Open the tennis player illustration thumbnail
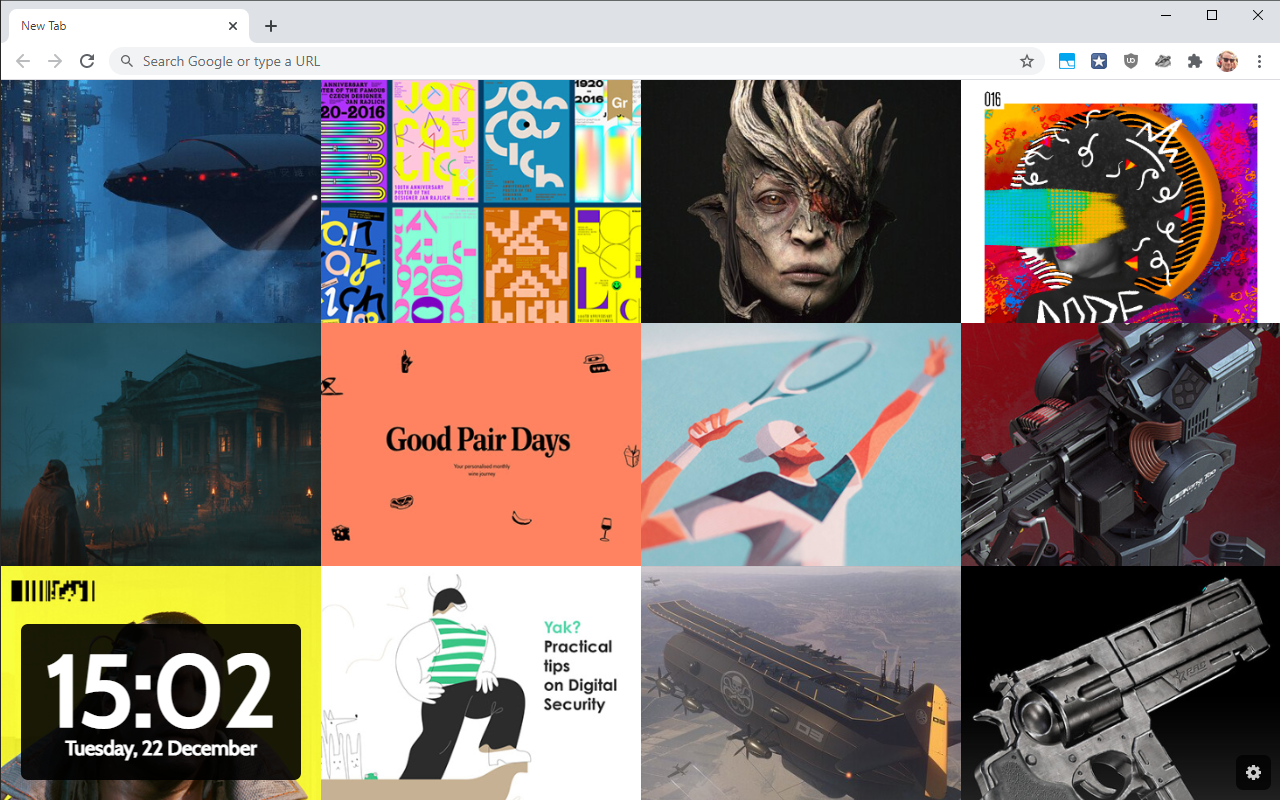 point(801,444)
